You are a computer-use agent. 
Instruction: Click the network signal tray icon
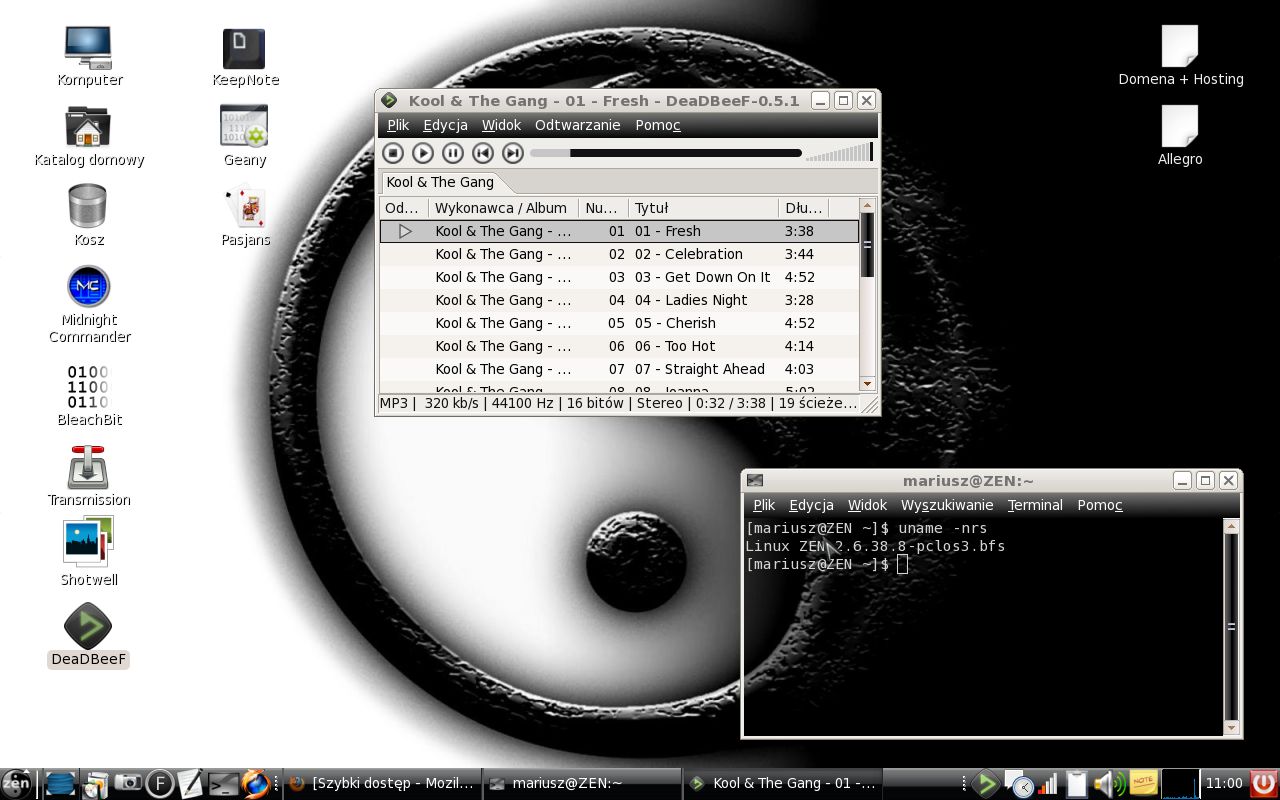click(1048, 783)
